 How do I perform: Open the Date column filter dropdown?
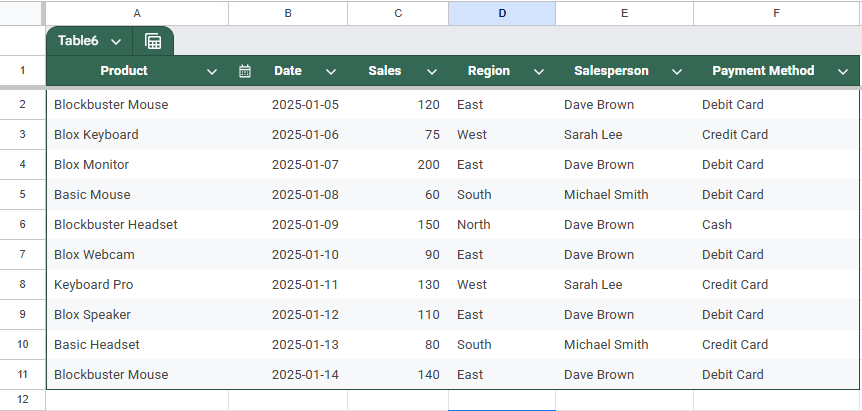[331, 71]
